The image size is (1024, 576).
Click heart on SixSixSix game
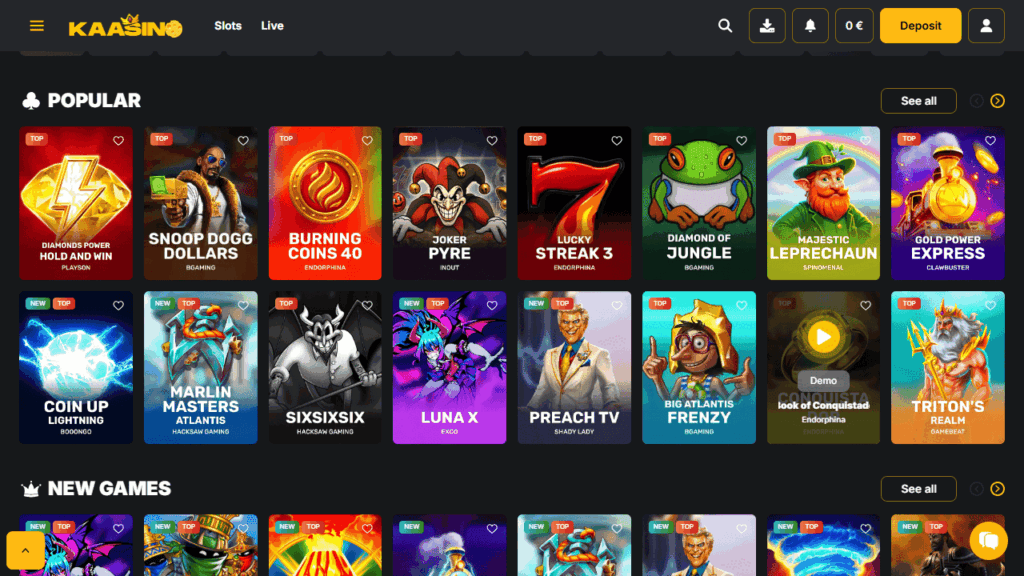click(367, 305)
